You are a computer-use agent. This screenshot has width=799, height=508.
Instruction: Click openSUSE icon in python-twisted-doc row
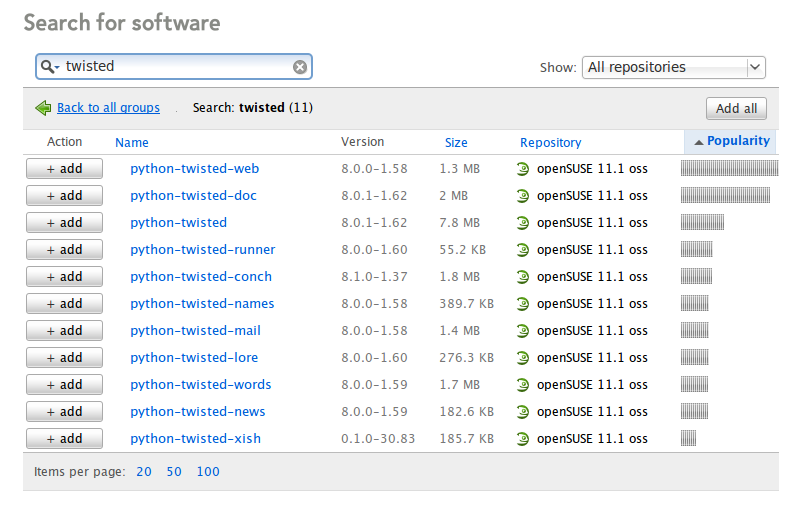(523, 196)
